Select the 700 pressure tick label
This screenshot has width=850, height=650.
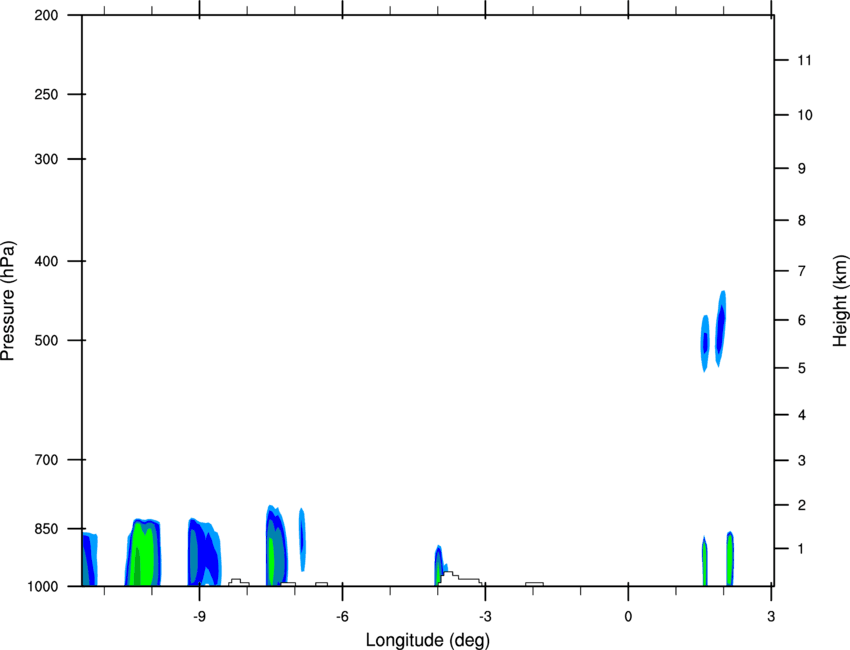point(46,460)
